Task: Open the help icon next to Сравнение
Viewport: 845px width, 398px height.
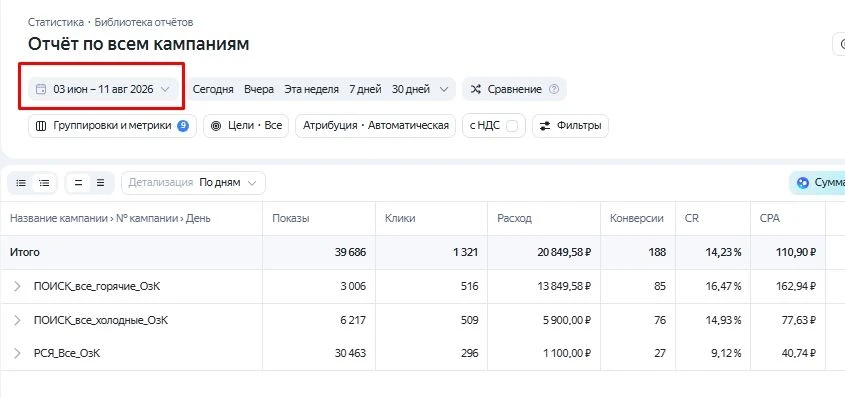Action: point(554,89)
